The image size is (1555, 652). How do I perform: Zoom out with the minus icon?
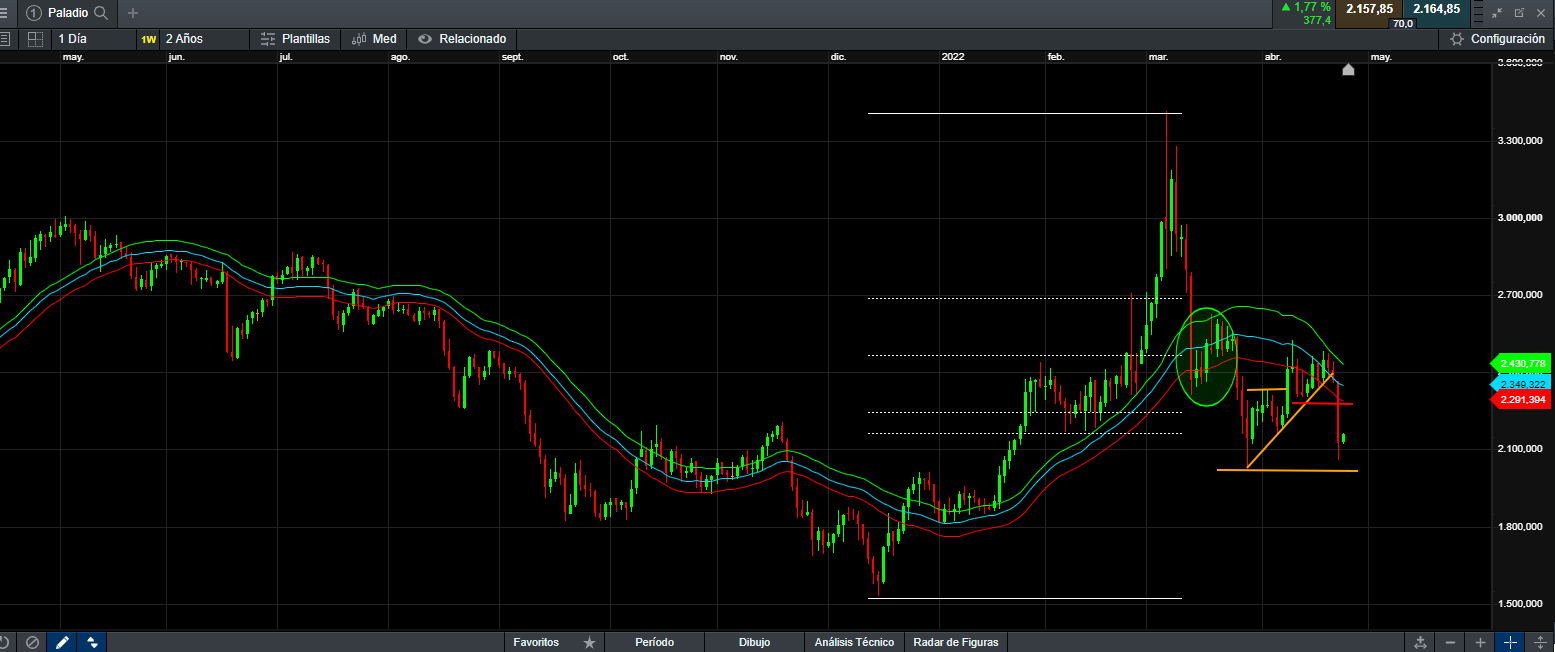[x=1450, y=642]
